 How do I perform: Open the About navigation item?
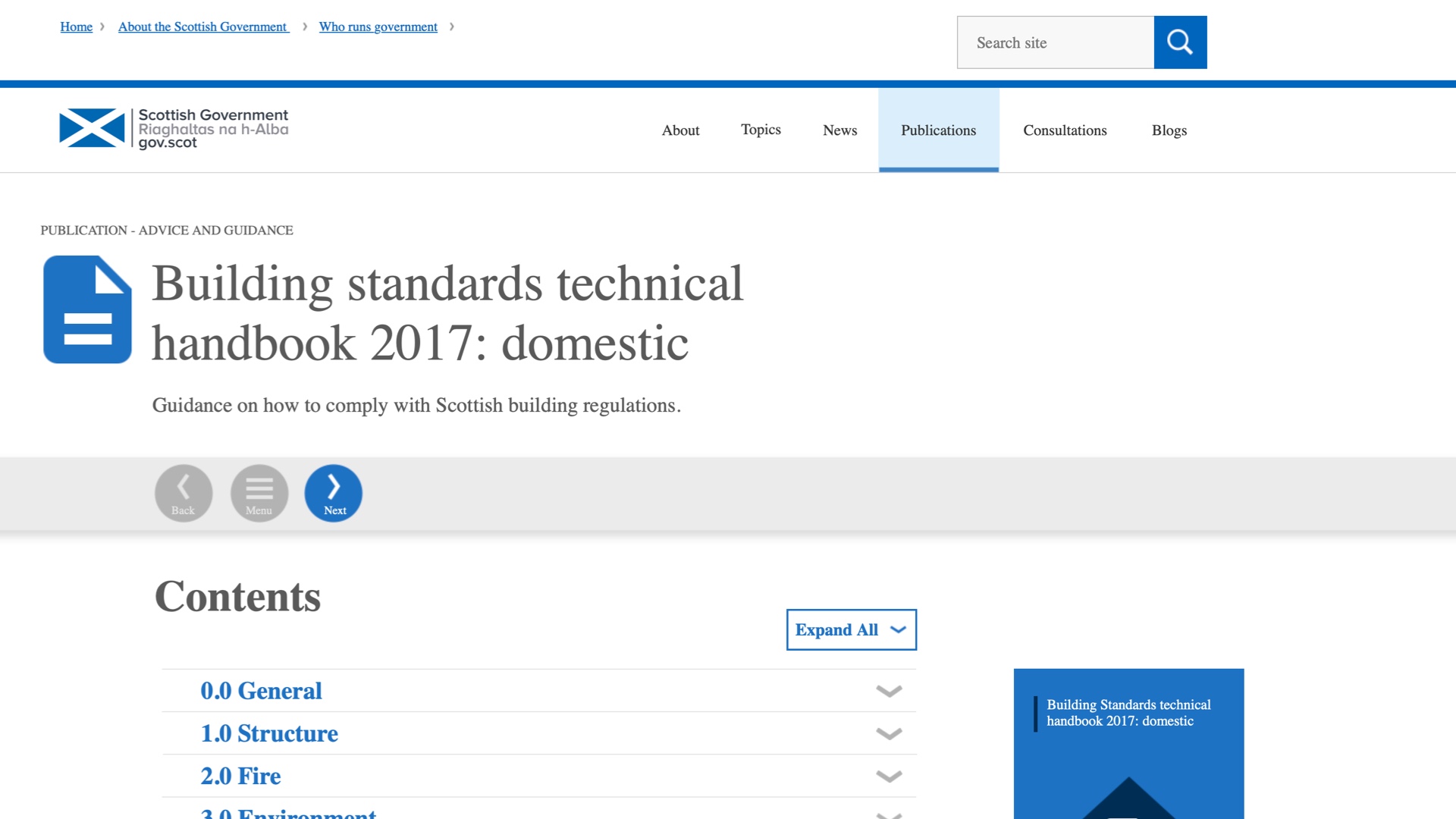point(680,130)
